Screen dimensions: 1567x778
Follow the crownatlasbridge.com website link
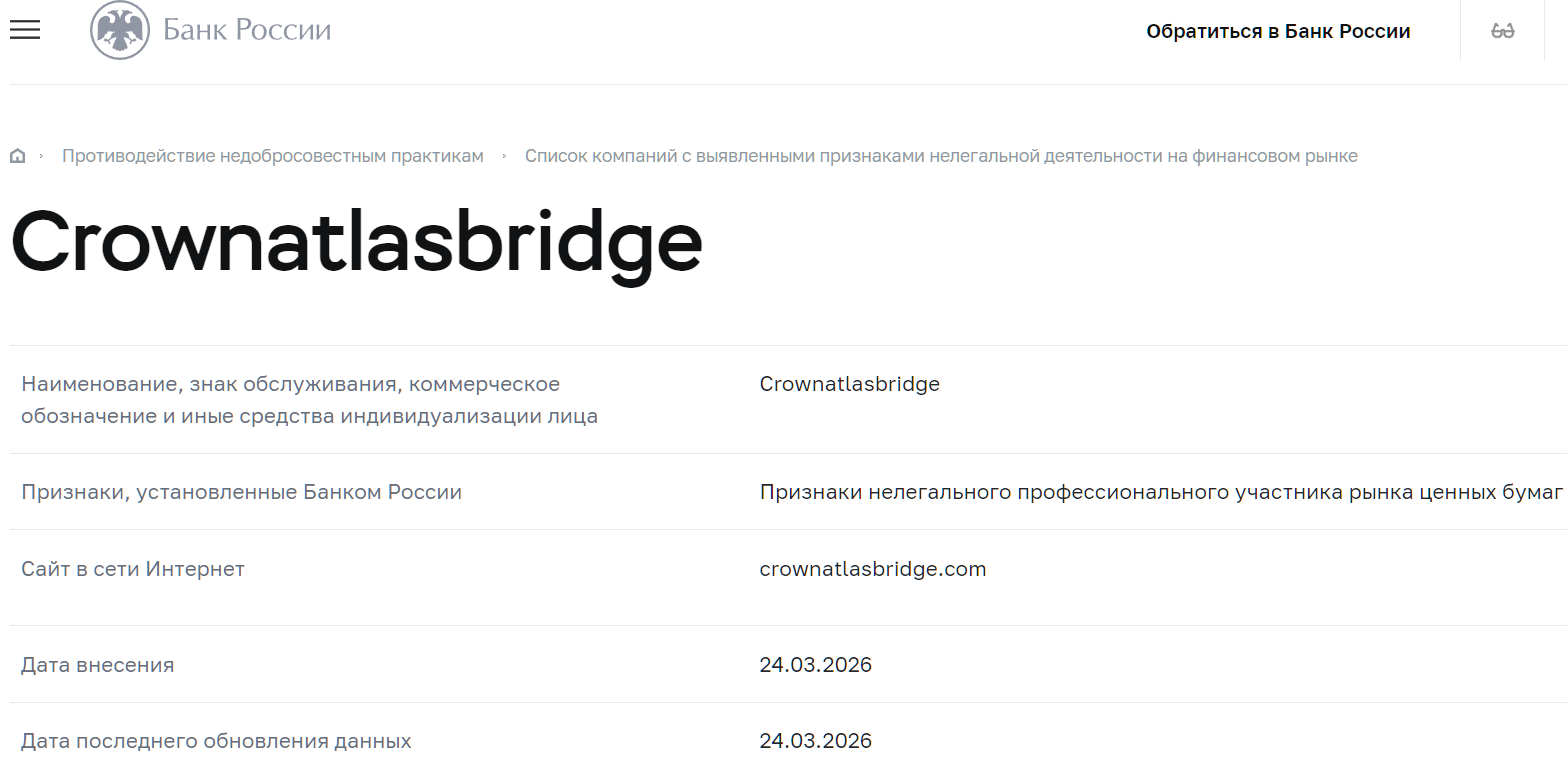click(x=873, y=568)
